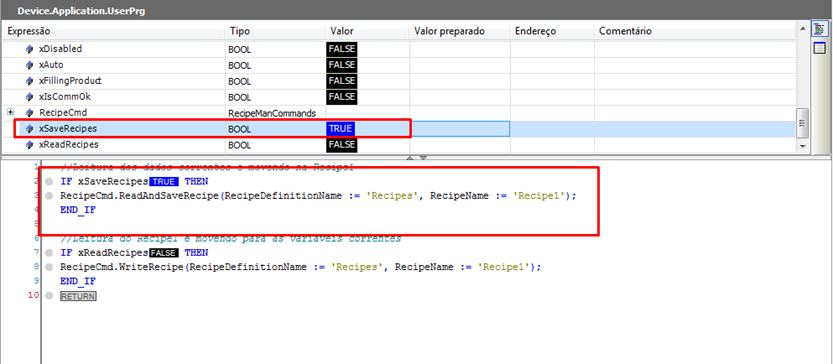Click the RecipeCmd variable icon
Image resolution: width=833 pixels, height=364 pixels.
pos(30,113)
